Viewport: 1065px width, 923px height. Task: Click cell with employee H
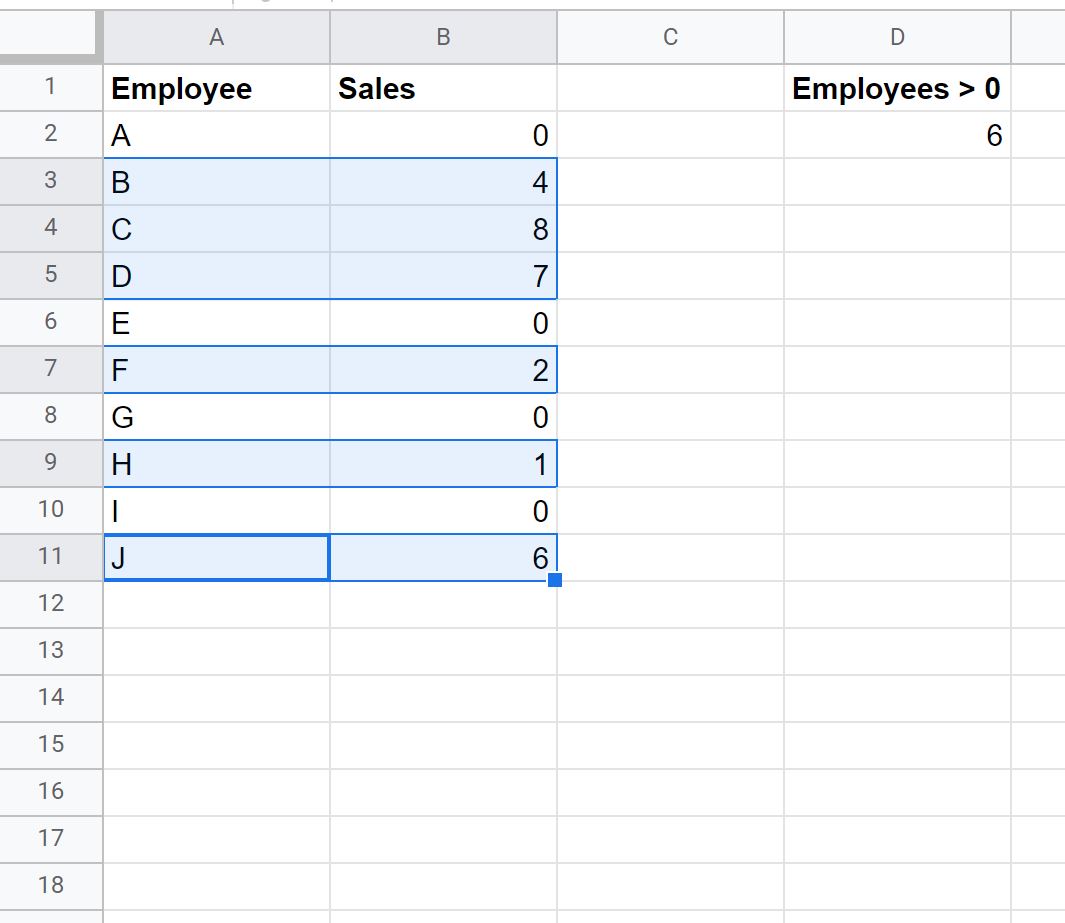click(217, 463)
